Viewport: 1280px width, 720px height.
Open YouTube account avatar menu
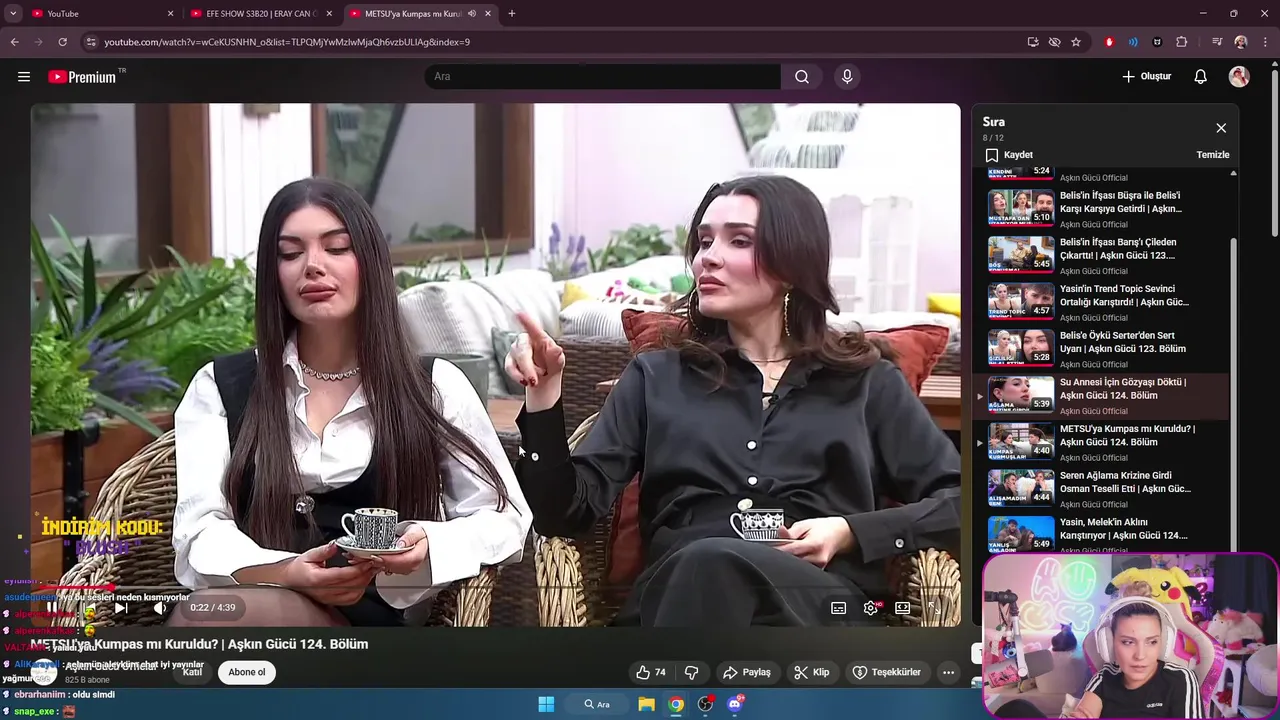click(x=1239, y=77)
